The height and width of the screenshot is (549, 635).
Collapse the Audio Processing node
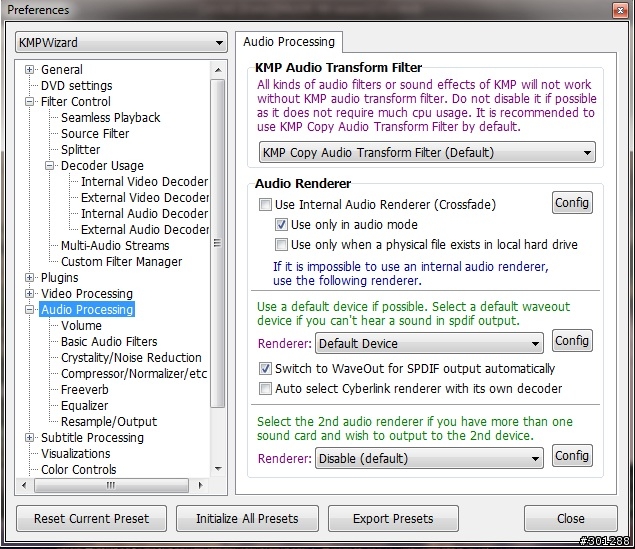[x=29, y=310]
